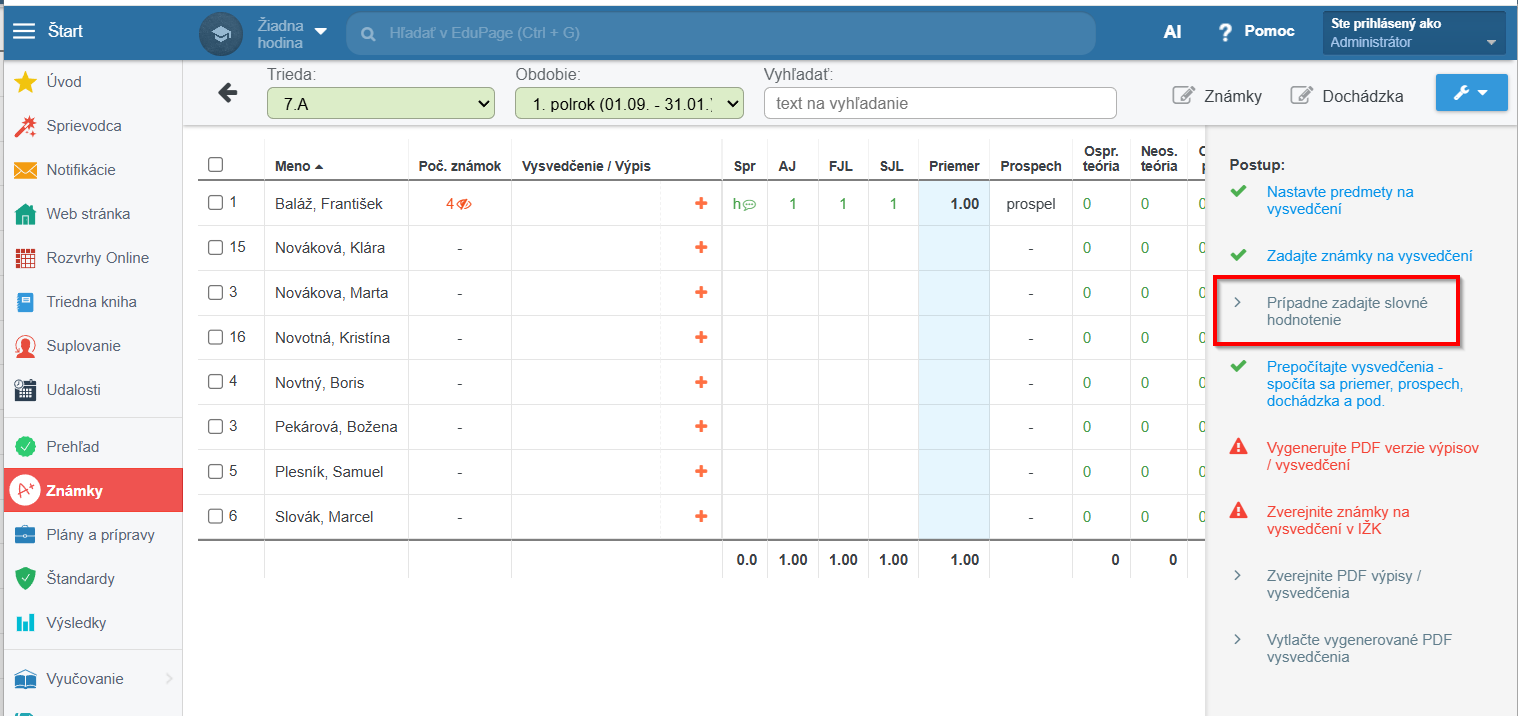Go to Rozvrhy Online in sidebar
This screenshot has height=716, width=1518.
click(97, 258)
